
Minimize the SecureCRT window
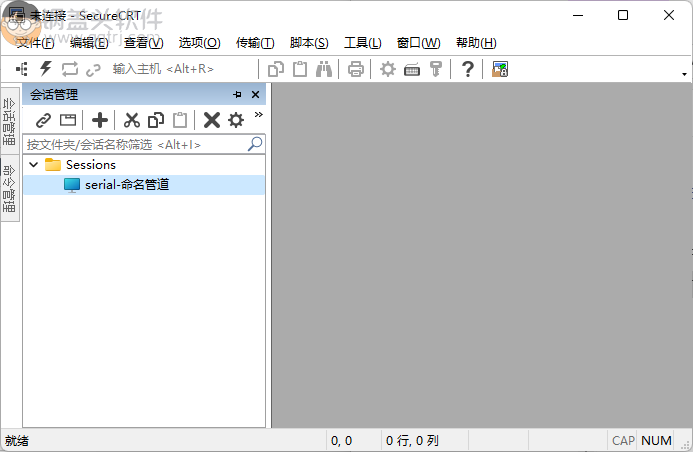click(578, 15)
